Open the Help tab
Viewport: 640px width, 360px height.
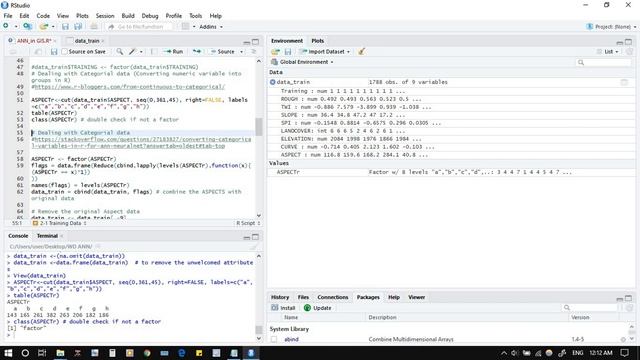point(394,297)
